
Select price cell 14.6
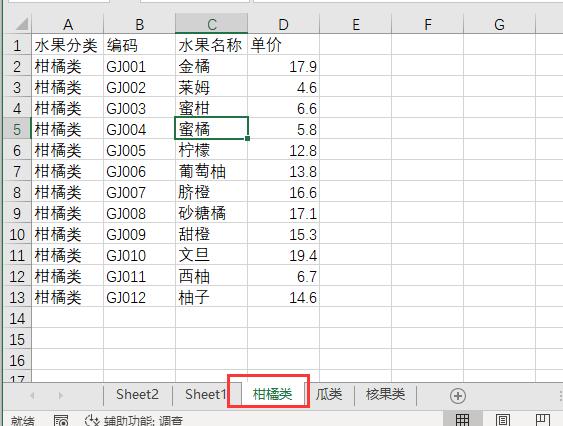point(283,297)
